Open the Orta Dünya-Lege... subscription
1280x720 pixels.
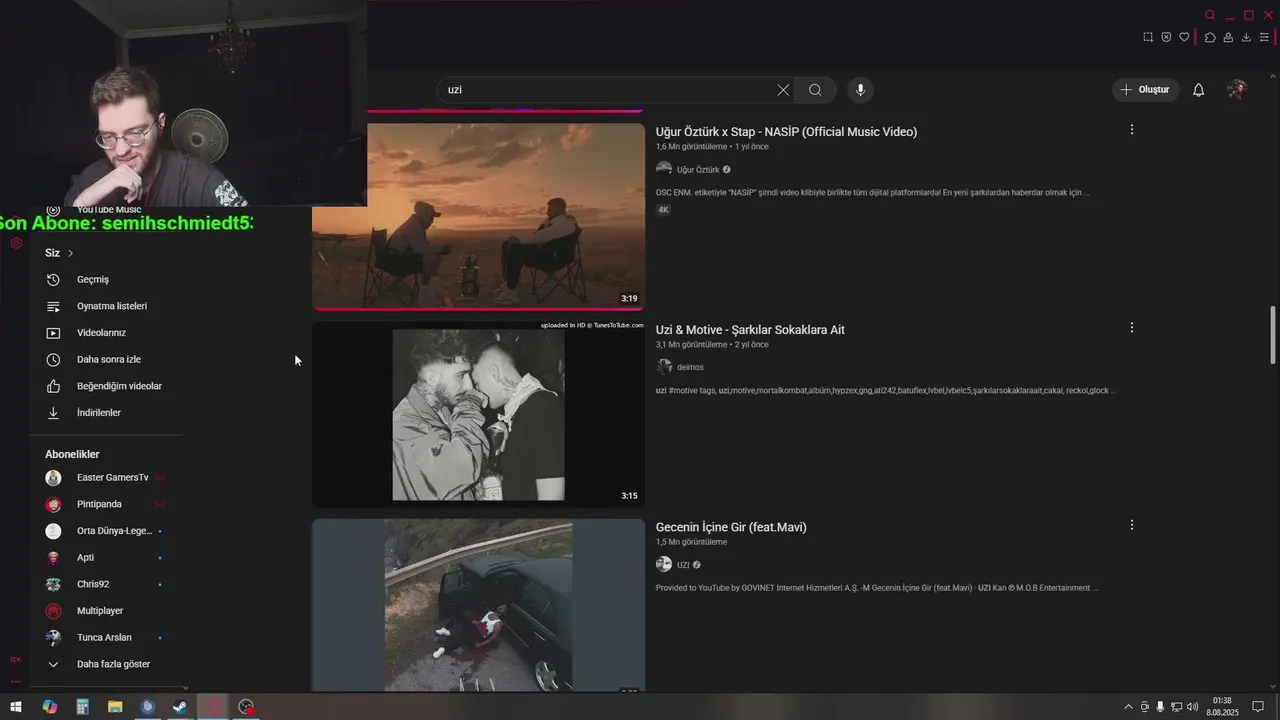(x=105, y=531)
